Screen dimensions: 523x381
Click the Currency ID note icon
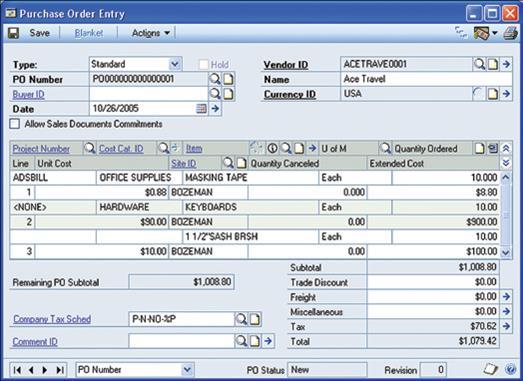click(493, 94)
